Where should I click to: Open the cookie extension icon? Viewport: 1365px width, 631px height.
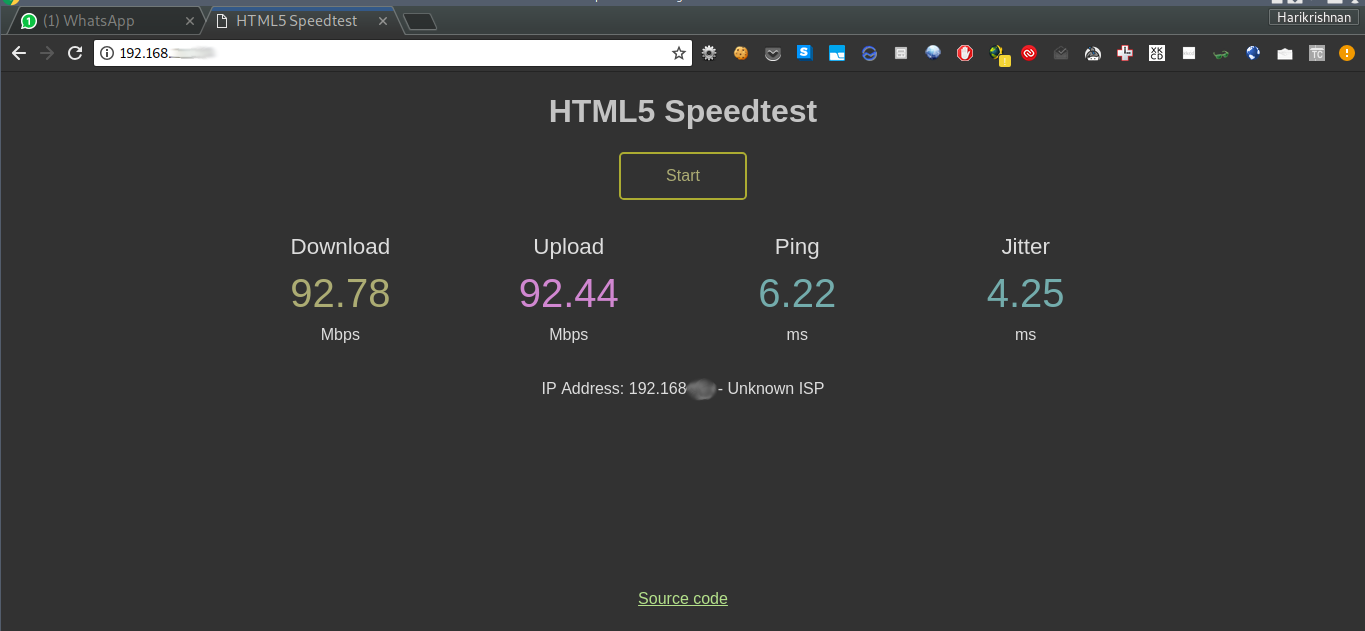(741, 53)
